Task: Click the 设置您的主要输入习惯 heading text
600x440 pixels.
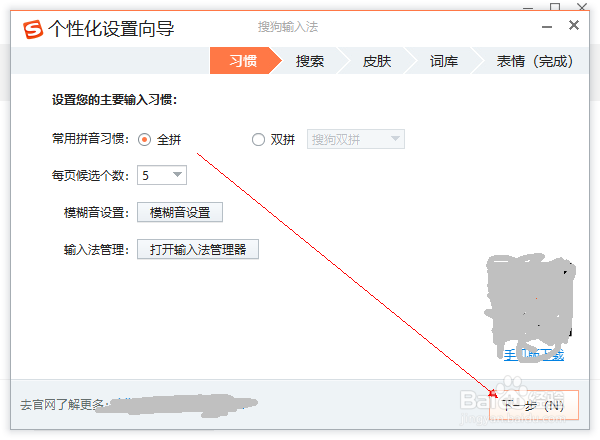Action: [114, 100]
